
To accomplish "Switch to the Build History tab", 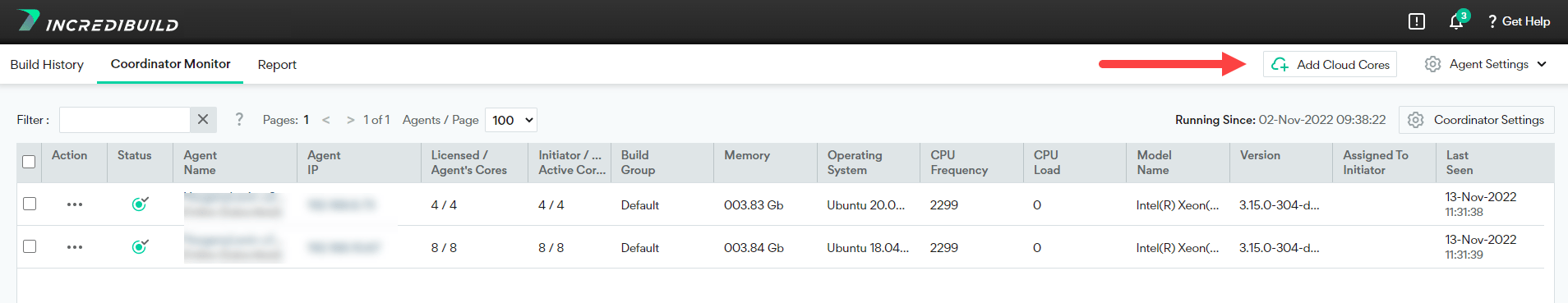I will pos(47,64).
